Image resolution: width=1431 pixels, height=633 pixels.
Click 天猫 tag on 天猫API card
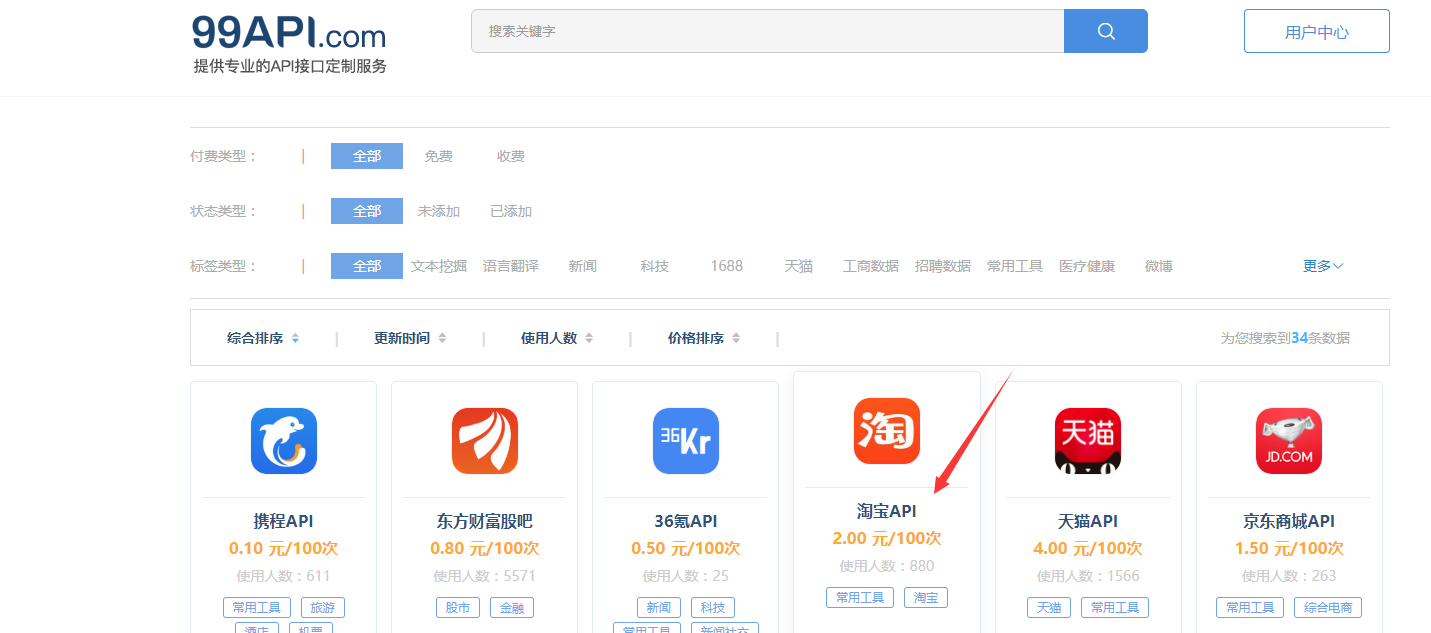tap(1049, 607)
